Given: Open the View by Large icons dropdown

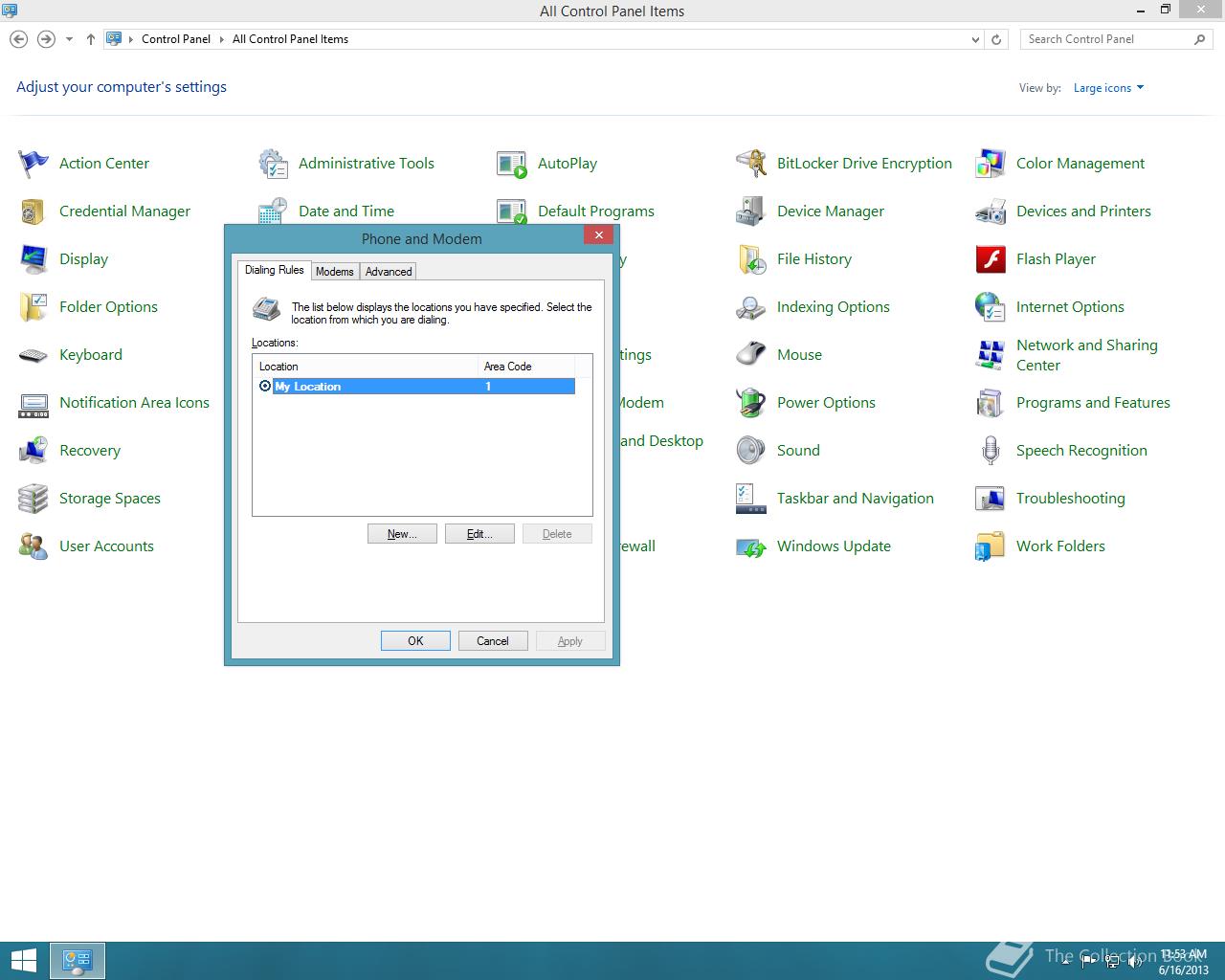Looking at the screenshot, I should (1108, 88).
